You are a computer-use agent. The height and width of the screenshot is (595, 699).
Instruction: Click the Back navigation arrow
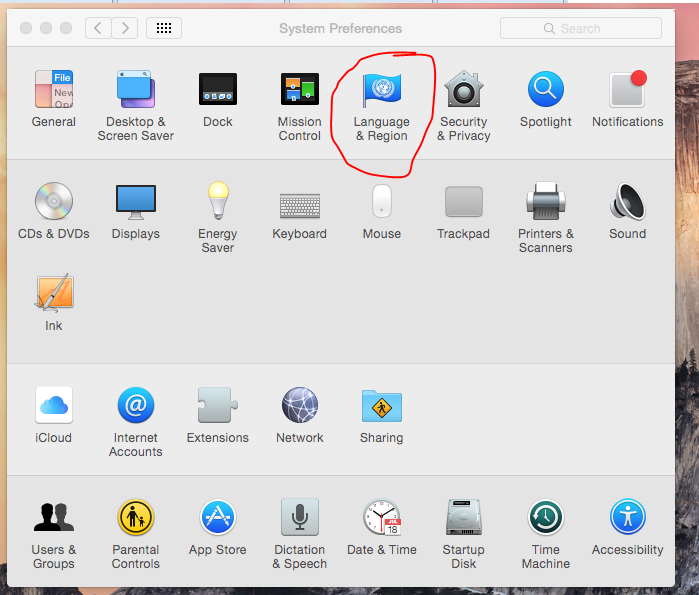(x=98, y=29)
